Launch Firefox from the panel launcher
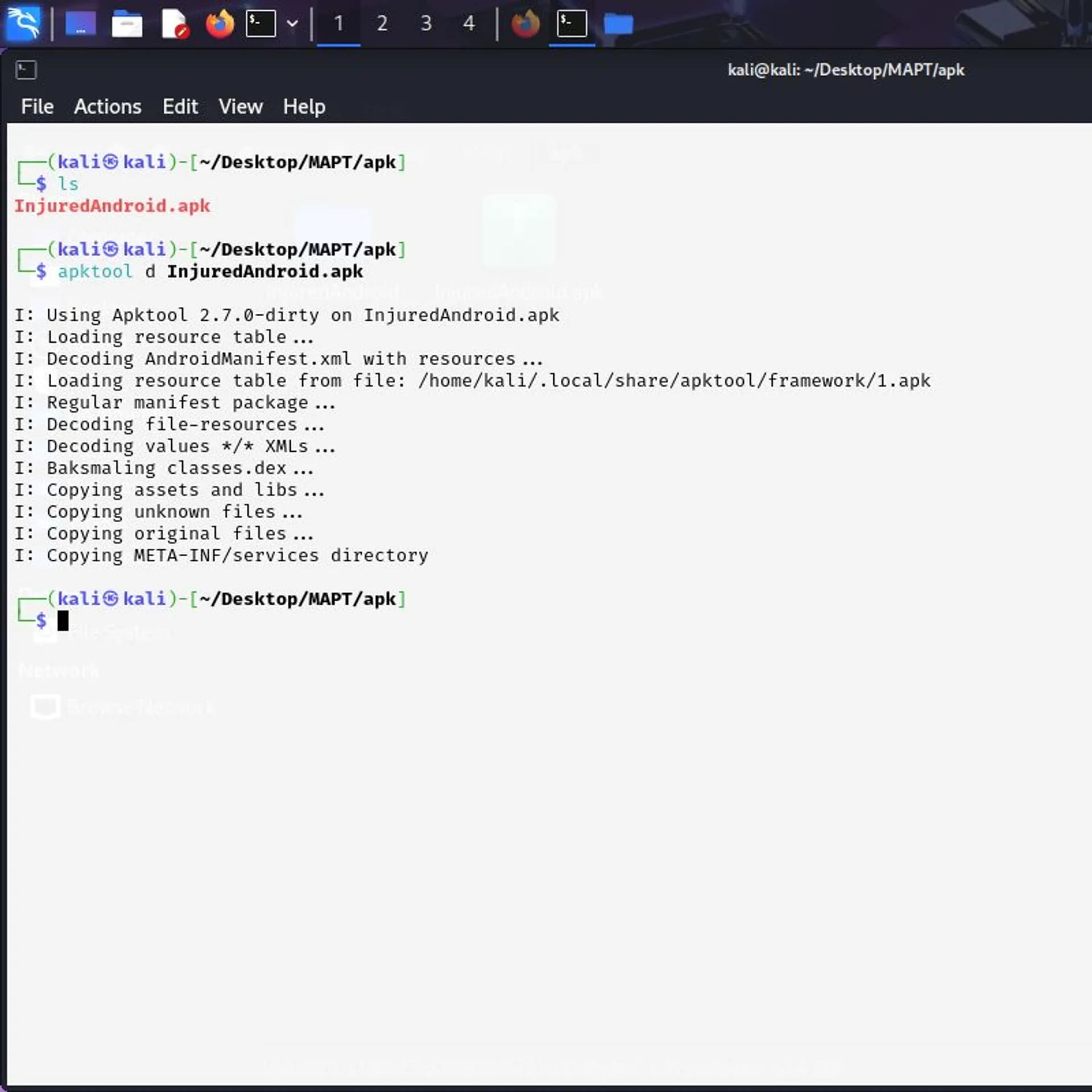The image size is (1092, 1092). (220, 23)
